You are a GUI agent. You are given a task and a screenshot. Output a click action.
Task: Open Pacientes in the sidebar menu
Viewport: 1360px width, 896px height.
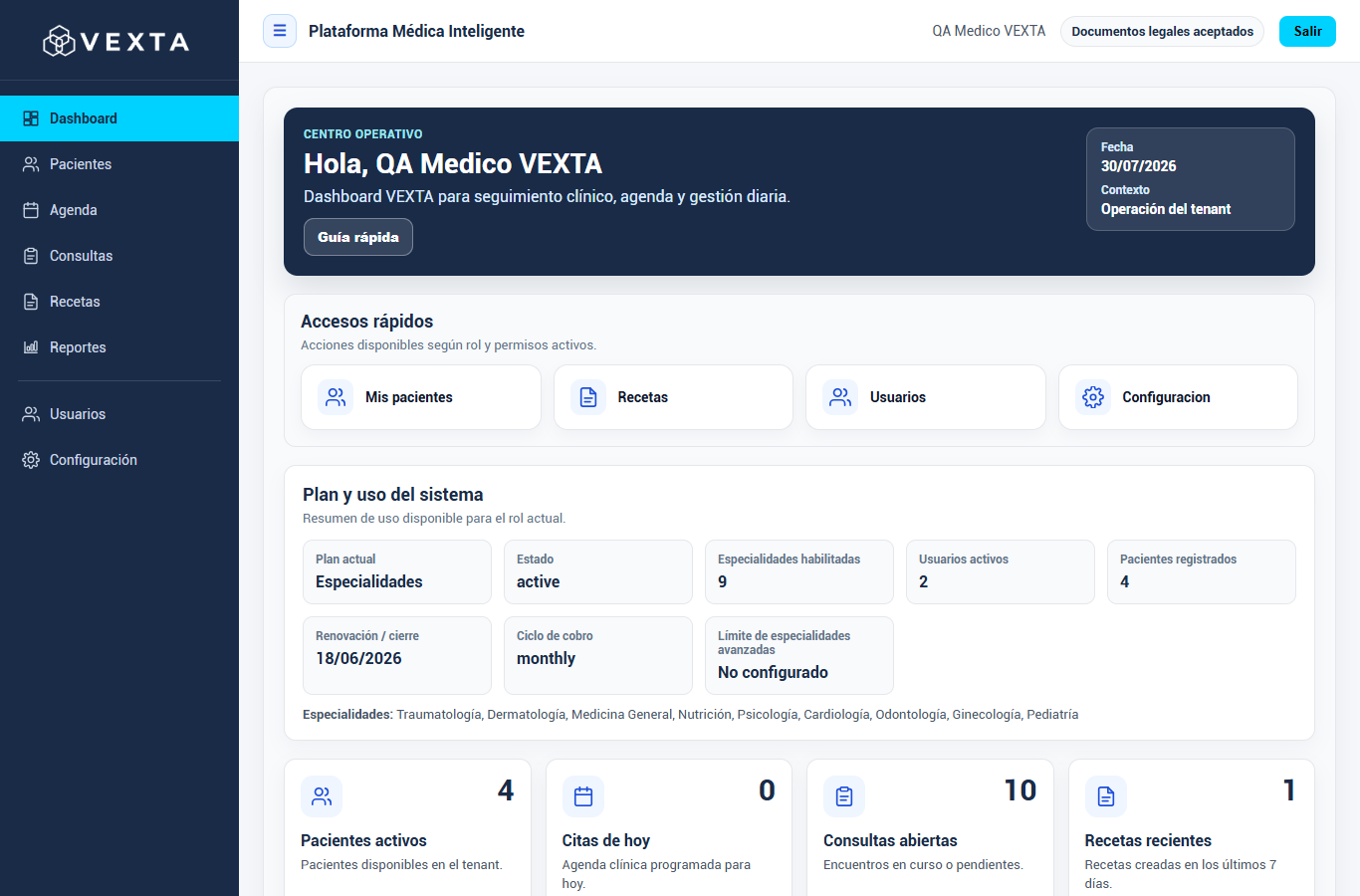click(x=119, y=164)
